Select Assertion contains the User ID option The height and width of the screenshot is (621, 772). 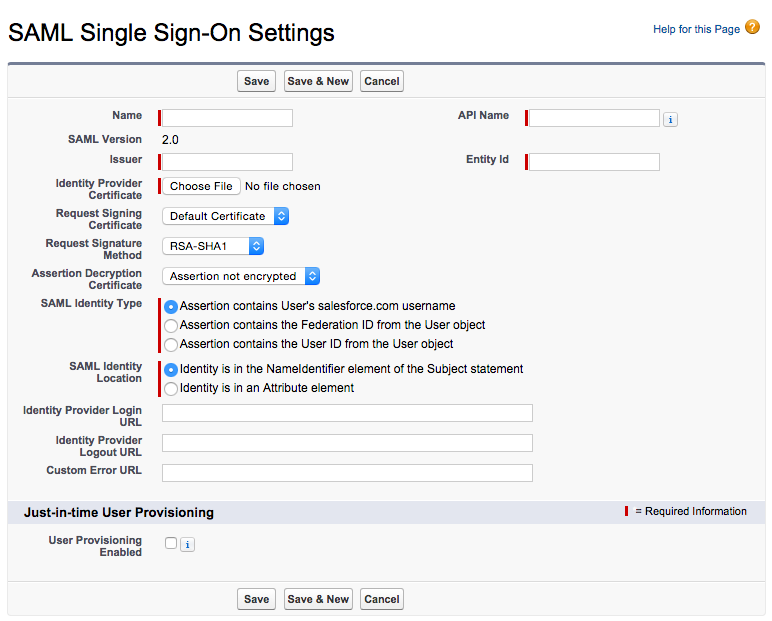(x=171, y=344)
